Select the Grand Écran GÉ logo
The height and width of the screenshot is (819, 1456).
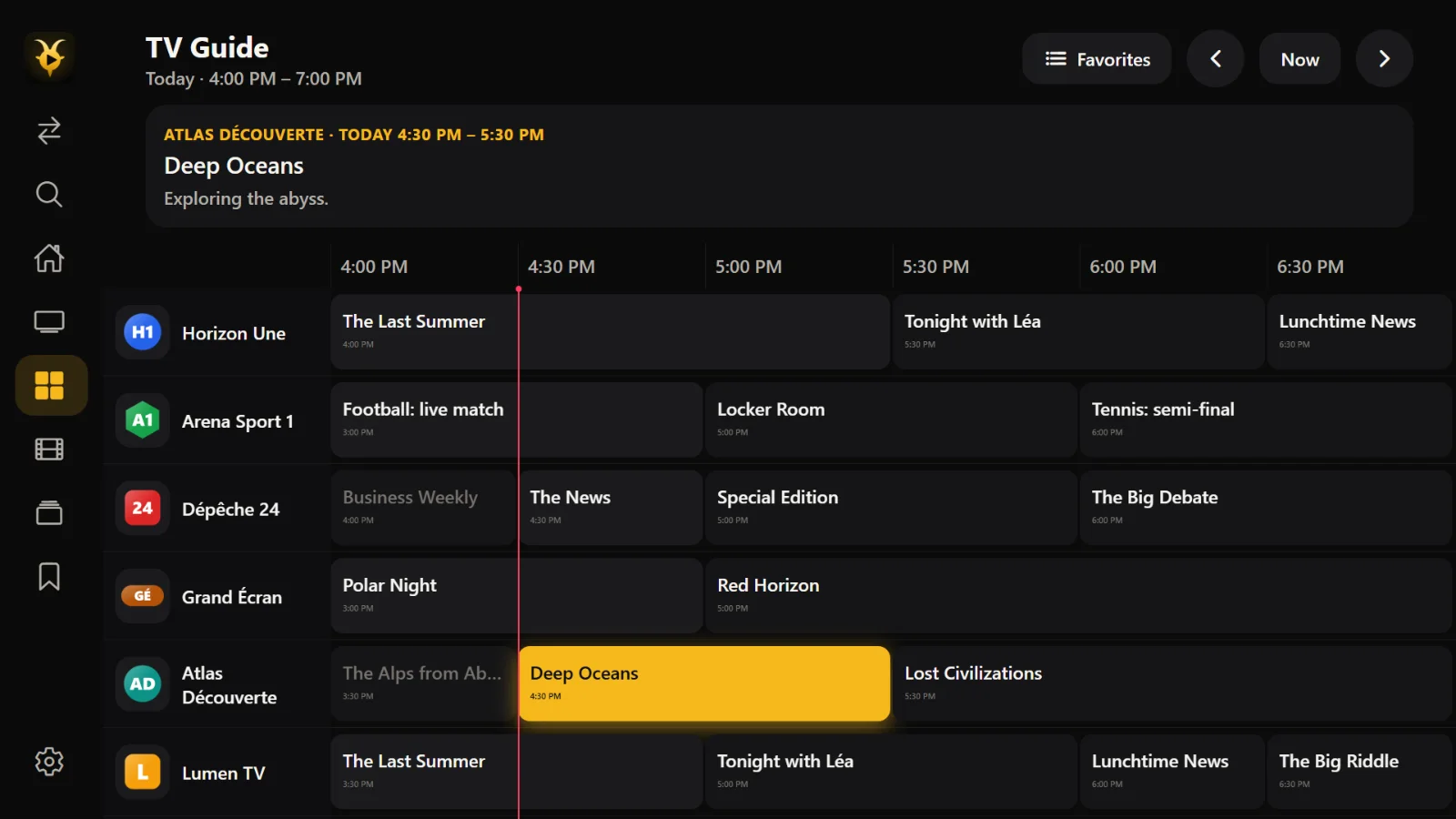click(143, 596)
